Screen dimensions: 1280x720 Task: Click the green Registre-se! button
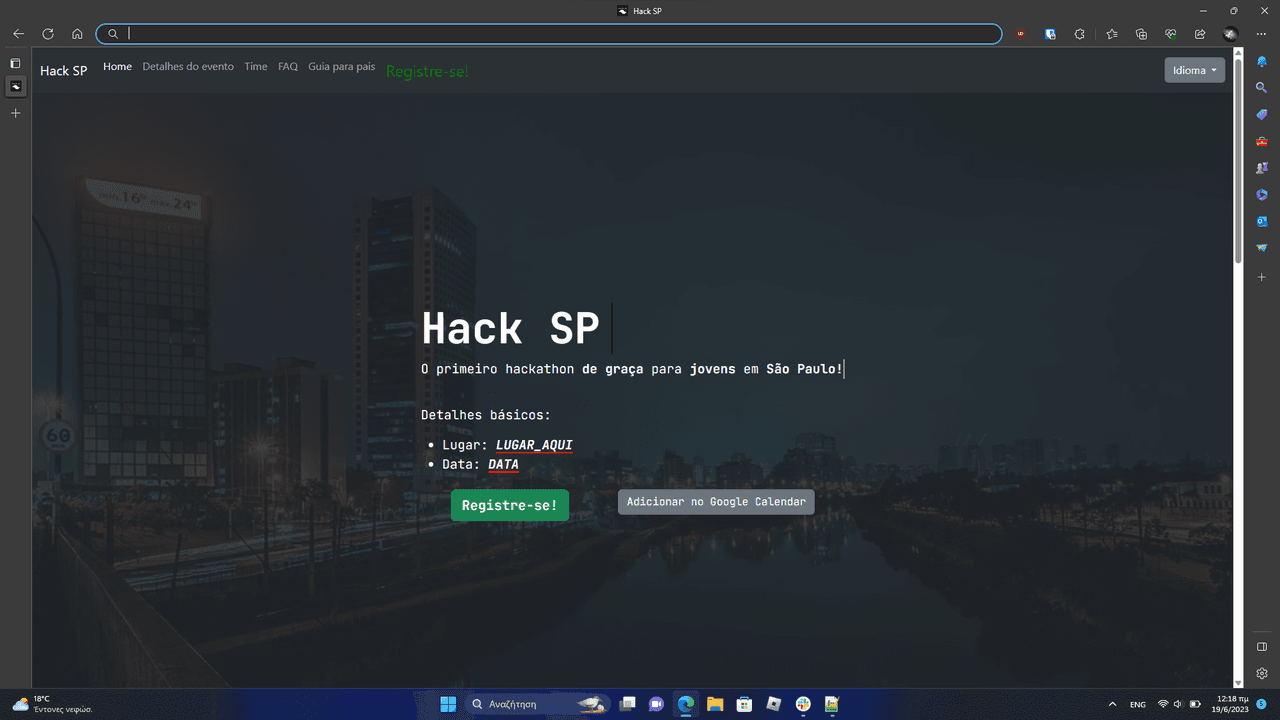pyautogui.click(x=509, y=505)
